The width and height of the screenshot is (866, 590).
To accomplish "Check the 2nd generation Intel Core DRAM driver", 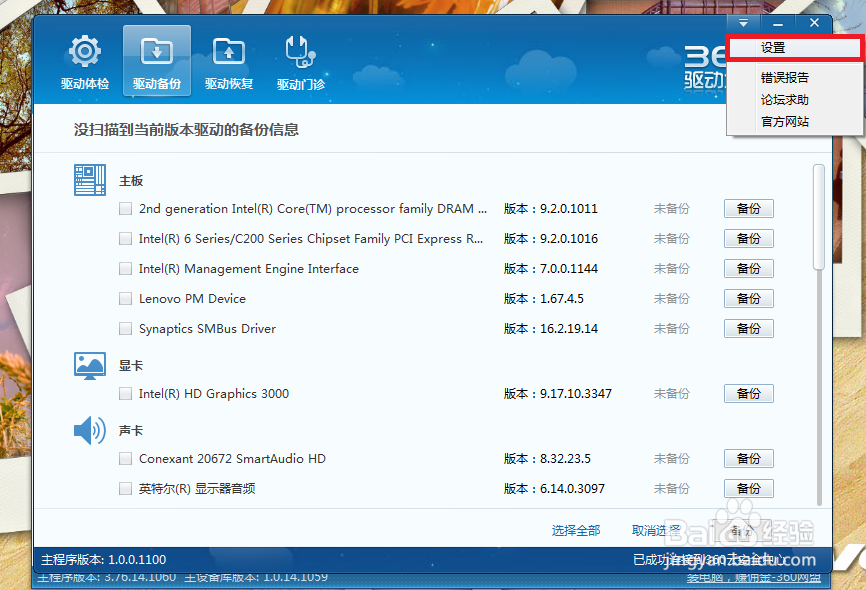I will coord(125,209).
